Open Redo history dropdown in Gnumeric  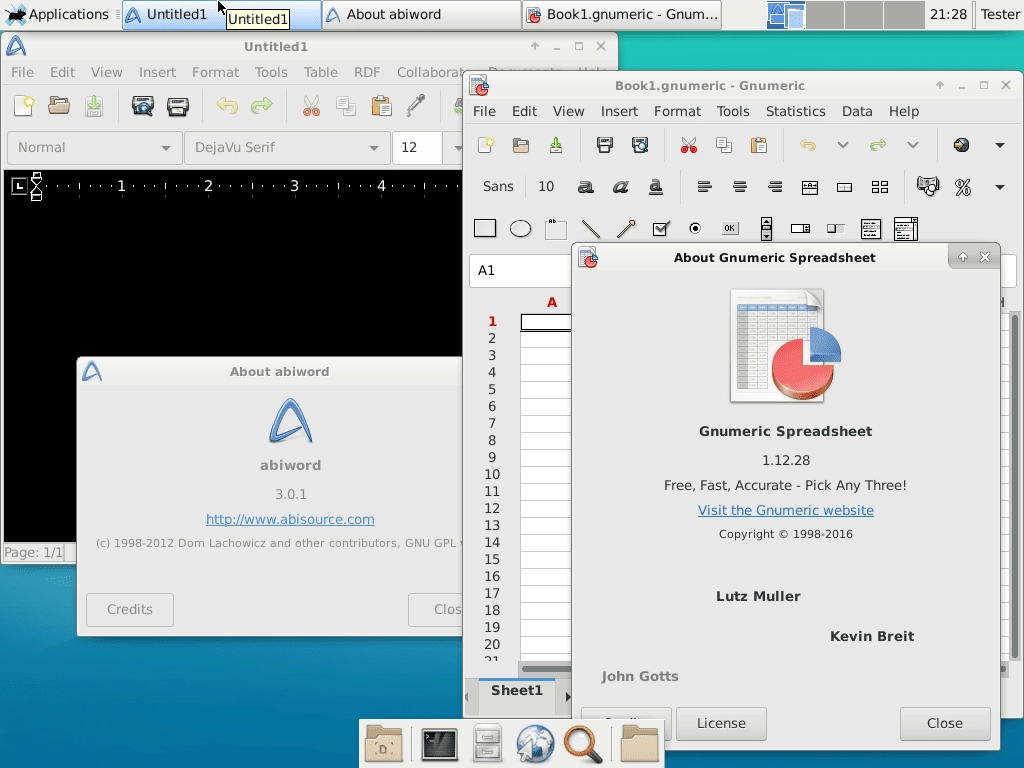pyautogui.click(x=913, y=145)
